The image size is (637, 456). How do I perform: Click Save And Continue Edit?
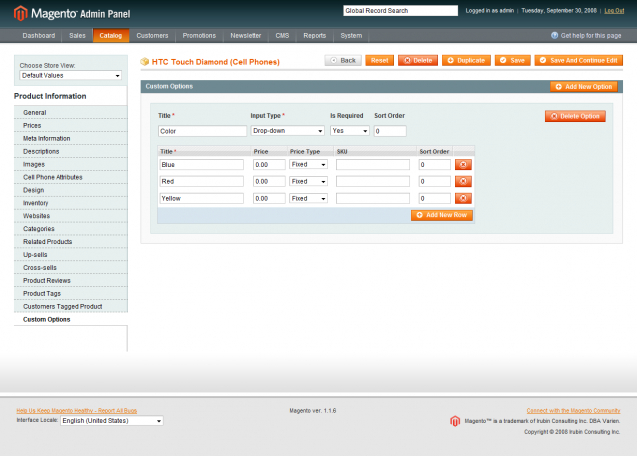(x=578, y=61)
